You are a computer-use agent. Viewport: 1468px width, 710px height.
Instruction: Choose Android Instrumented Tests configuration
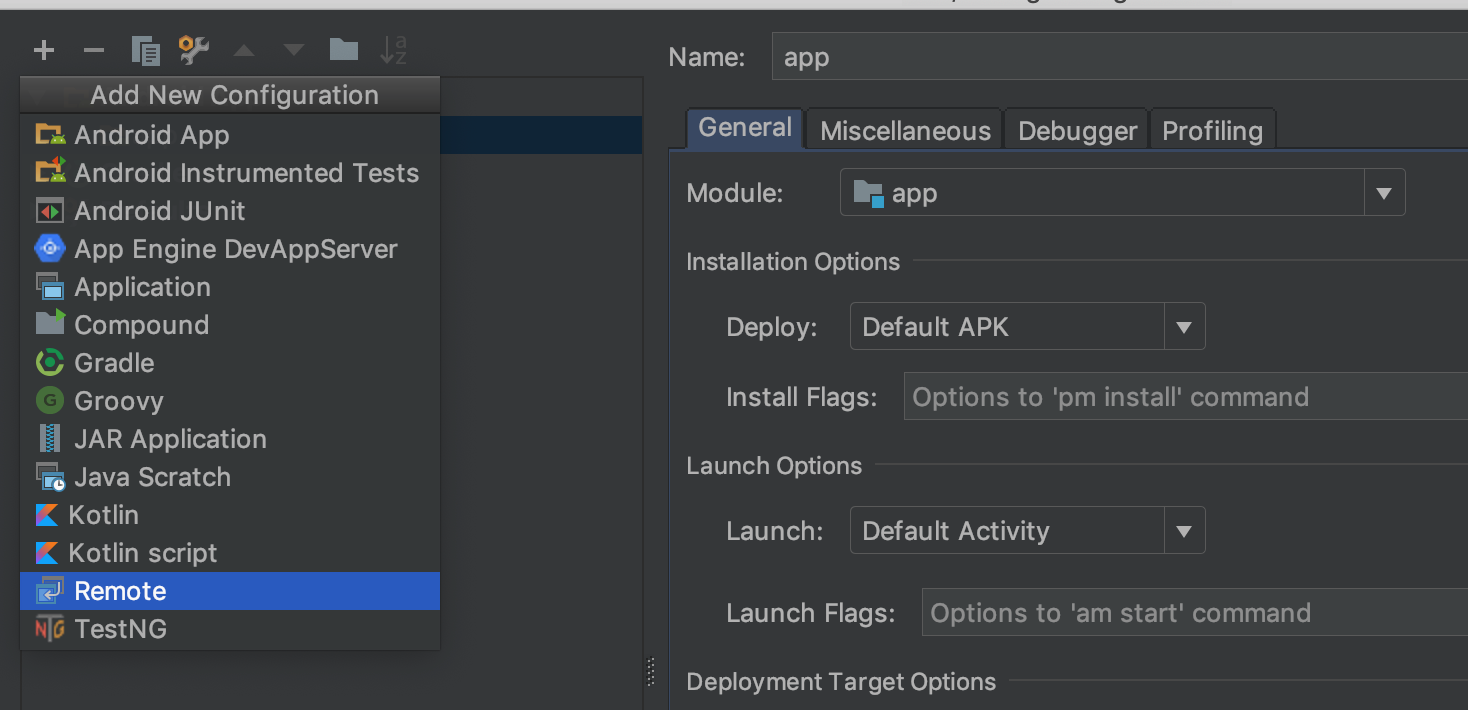tap(246, 173)
